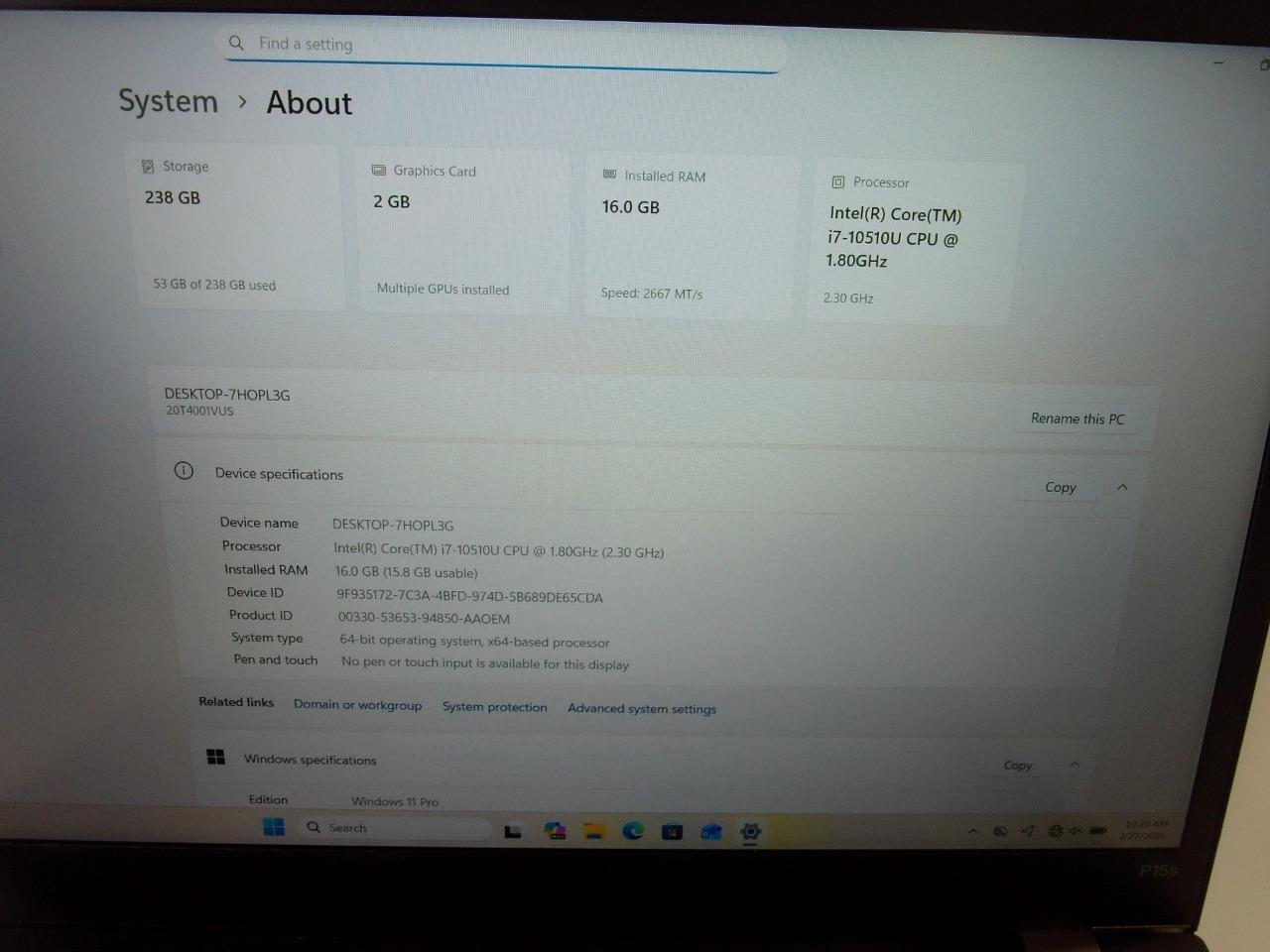Open Advanced system settings link
This screenshot has height=952, width=1270.
tap(641, 708)
